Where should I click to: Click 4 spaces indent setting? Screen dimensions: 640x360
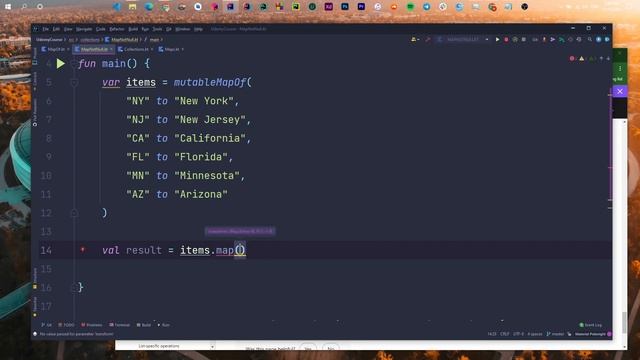pyautogui.click(x=535, y=334)
